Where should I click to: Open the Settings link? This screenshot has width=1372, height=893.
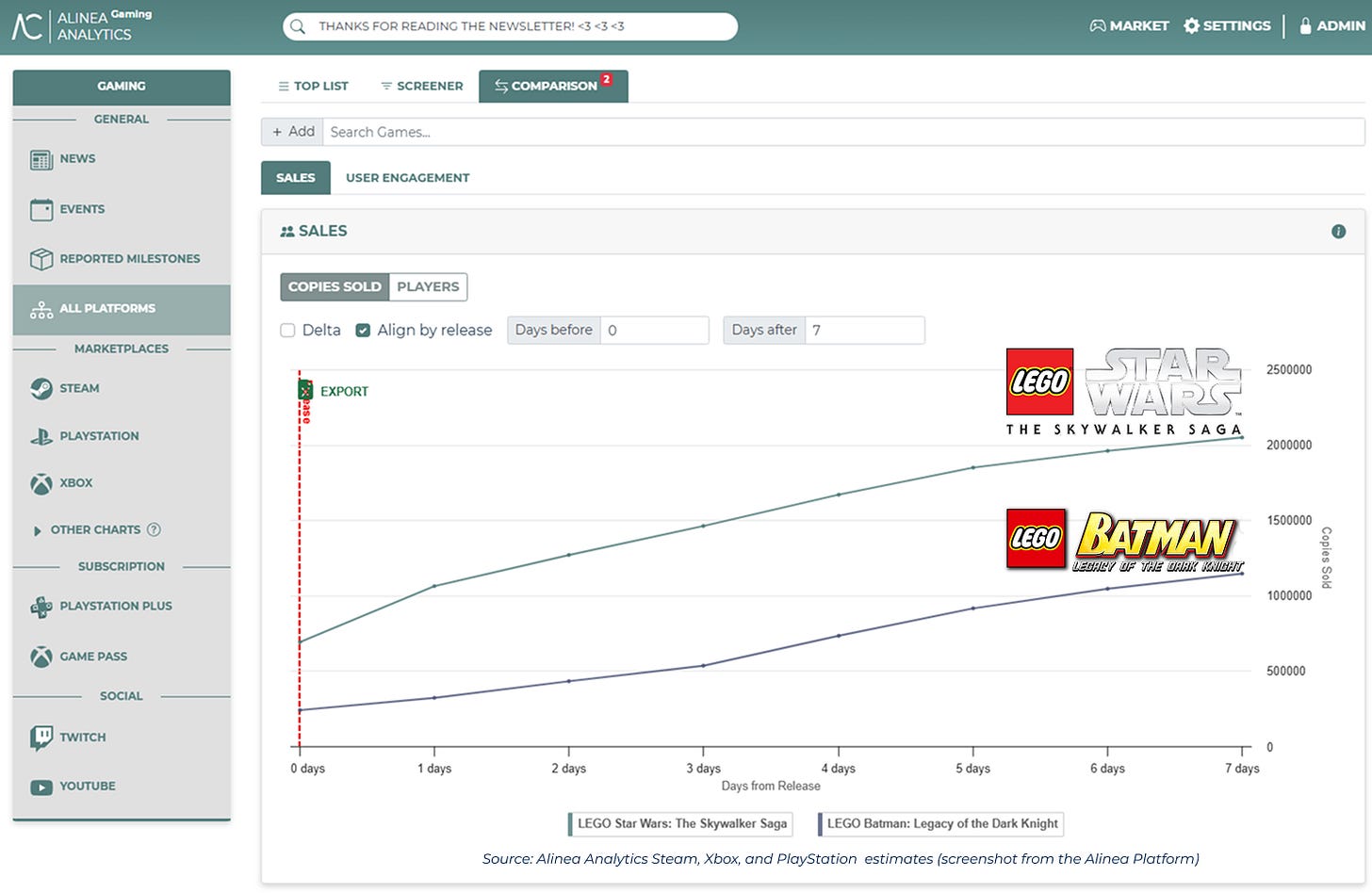1227,26
